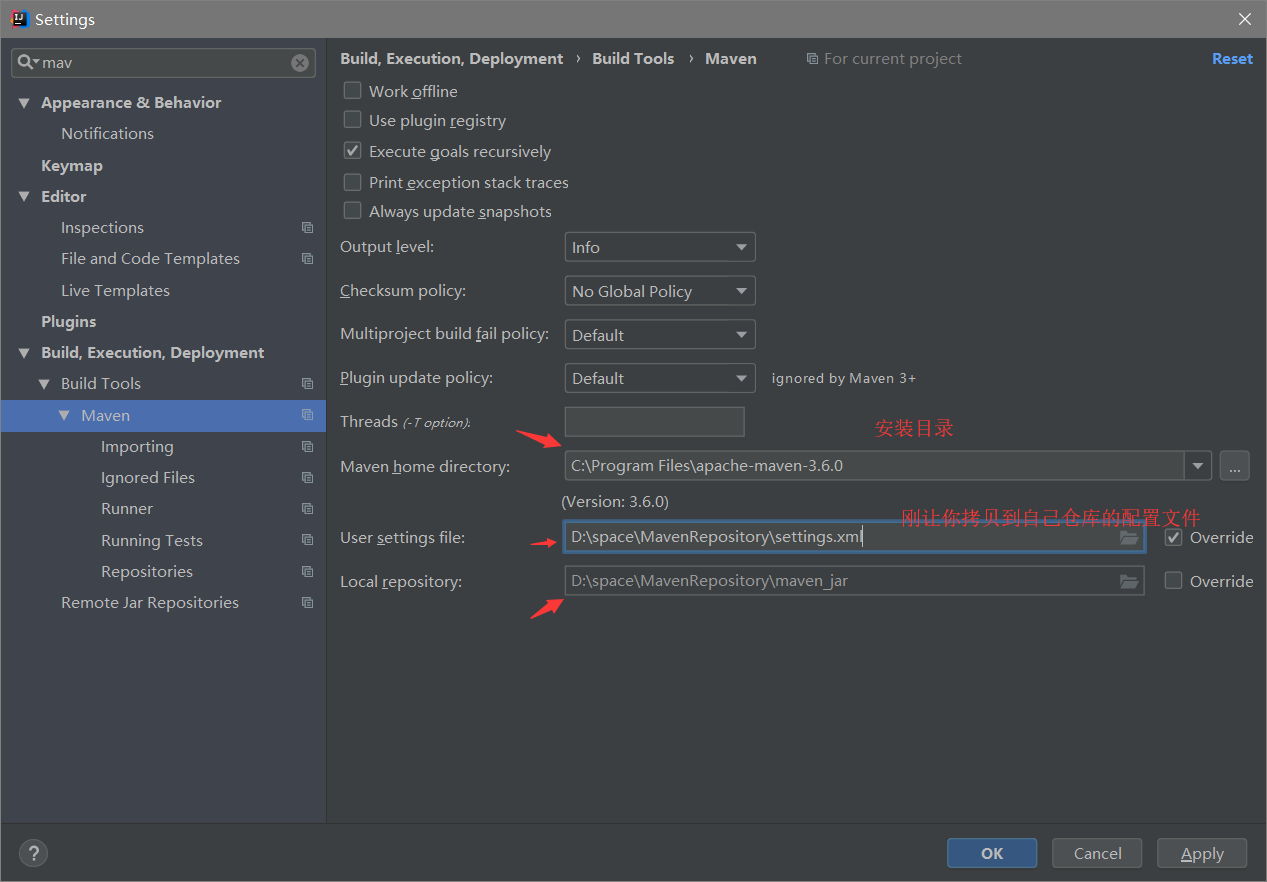Screen dimensions: 1267x882
Task: Click the Reset link
Action: [1232, 59]
